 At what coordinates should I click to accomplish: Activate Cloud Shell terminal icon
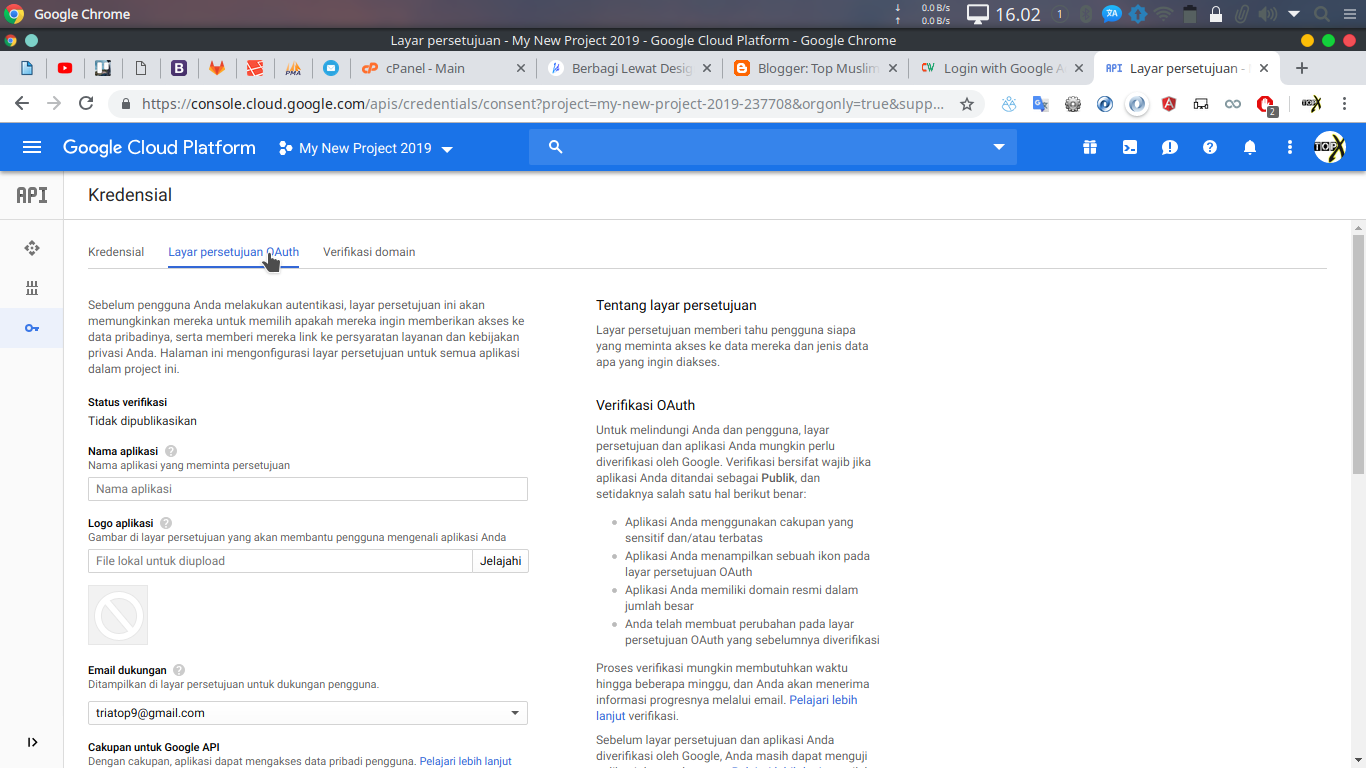(1129, 147)
